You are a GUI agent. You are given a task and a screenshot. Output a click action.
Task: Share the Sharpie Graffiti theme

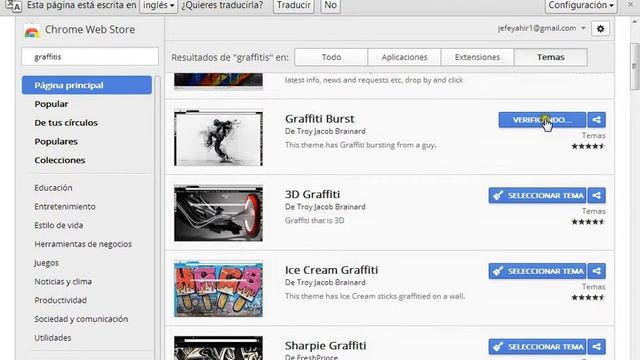click(x=596, y=347)
